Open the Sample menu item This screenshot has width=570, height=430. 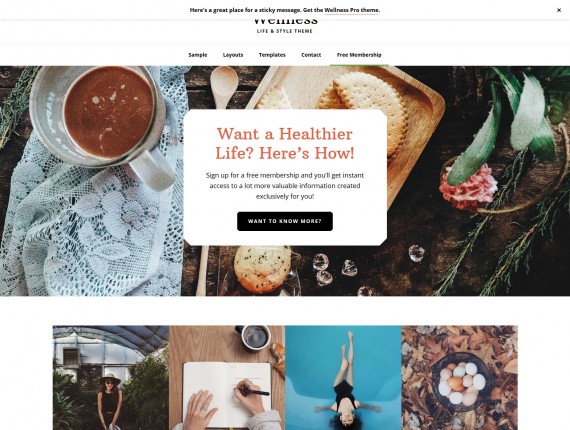coord(198,55)
